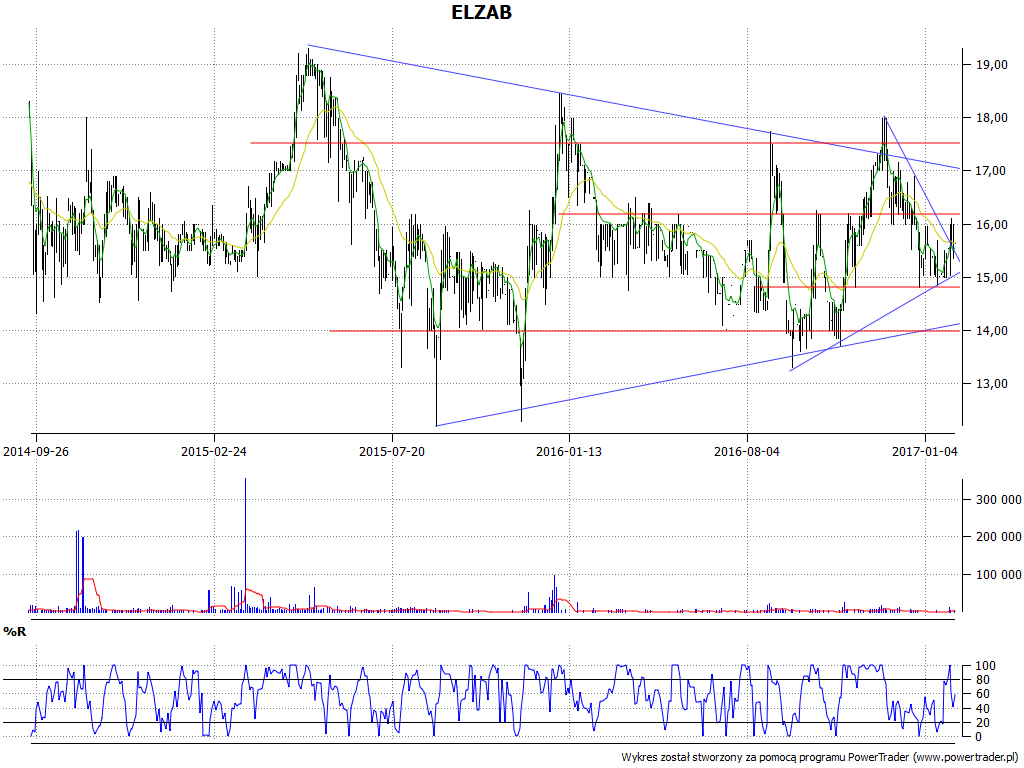This screenshot has height=768, width=1024.
Task: Select the 15,00 price axis label
Action: click(991, 278)
